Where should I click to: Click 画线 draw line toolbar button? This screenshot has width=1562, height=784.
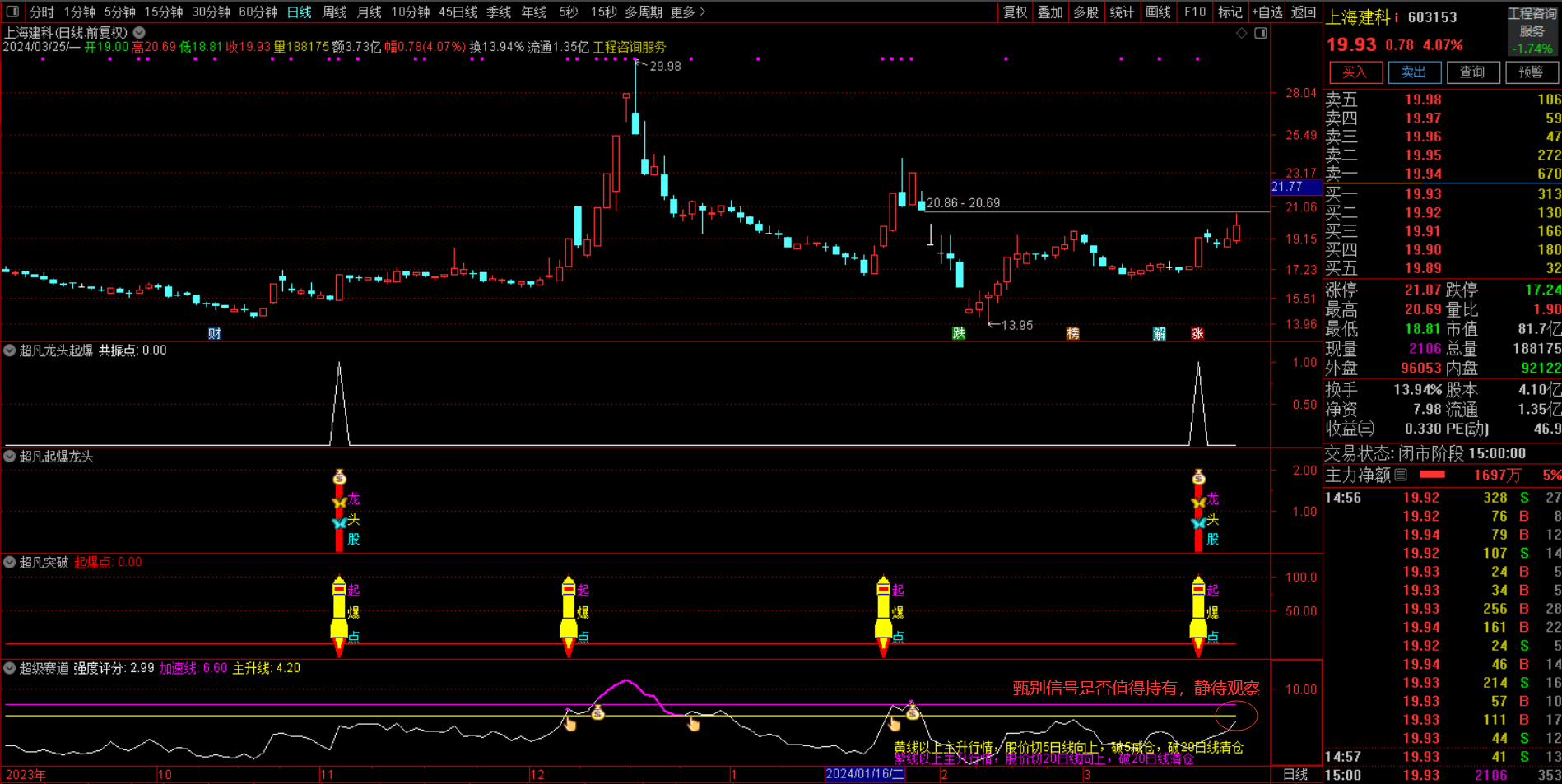pyautogui.click(x=1158, y=12)
